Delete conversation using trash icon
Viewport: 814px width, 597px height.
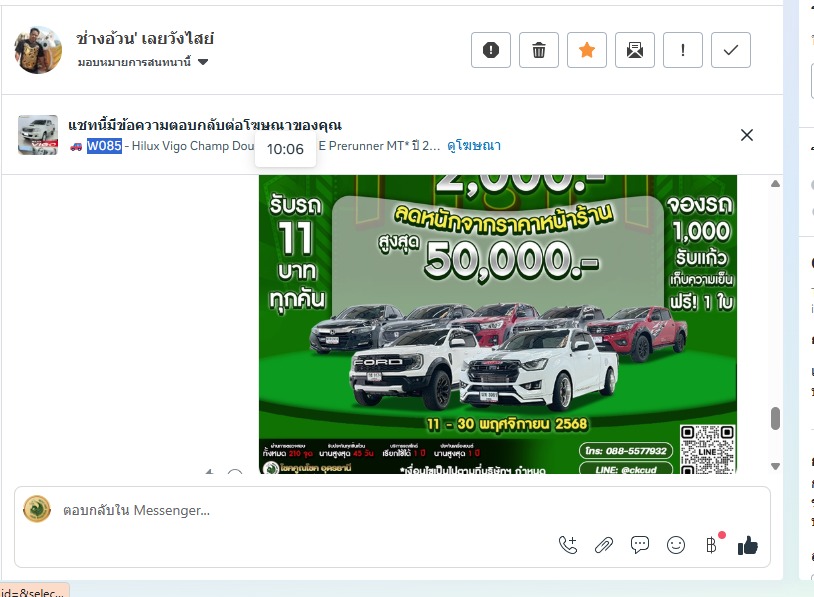tap(539, 50)
